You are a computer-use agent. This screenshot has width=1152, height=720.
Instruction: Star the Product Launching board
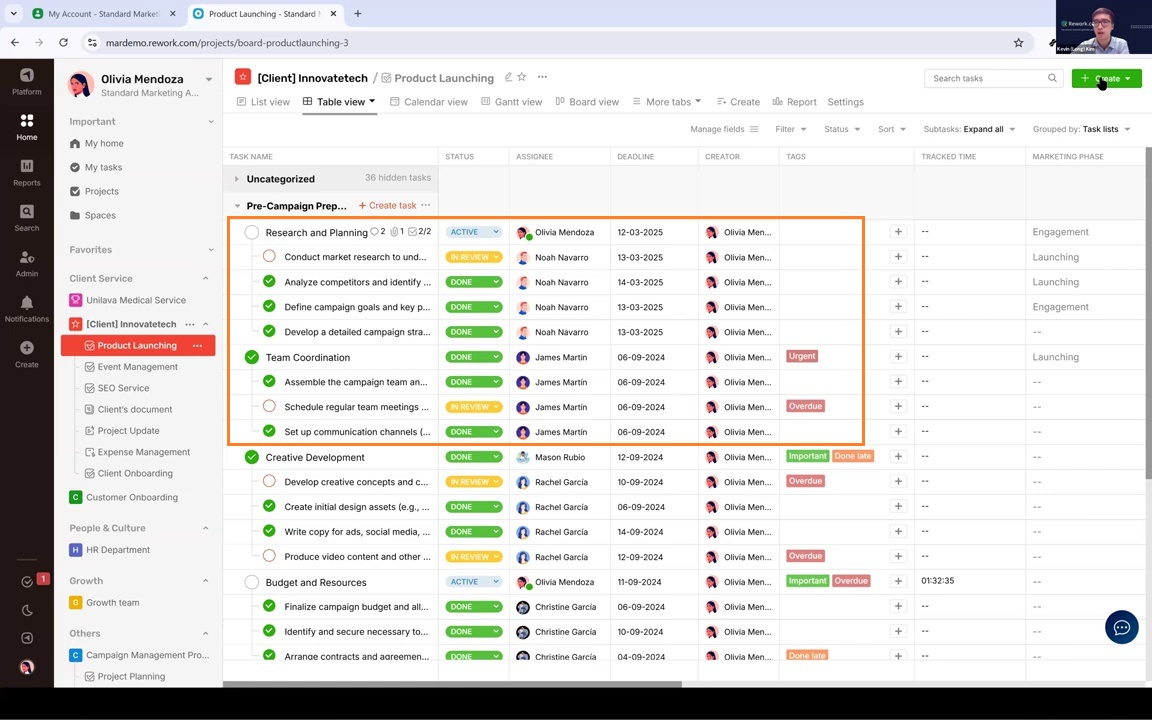(x=522, y=77)
